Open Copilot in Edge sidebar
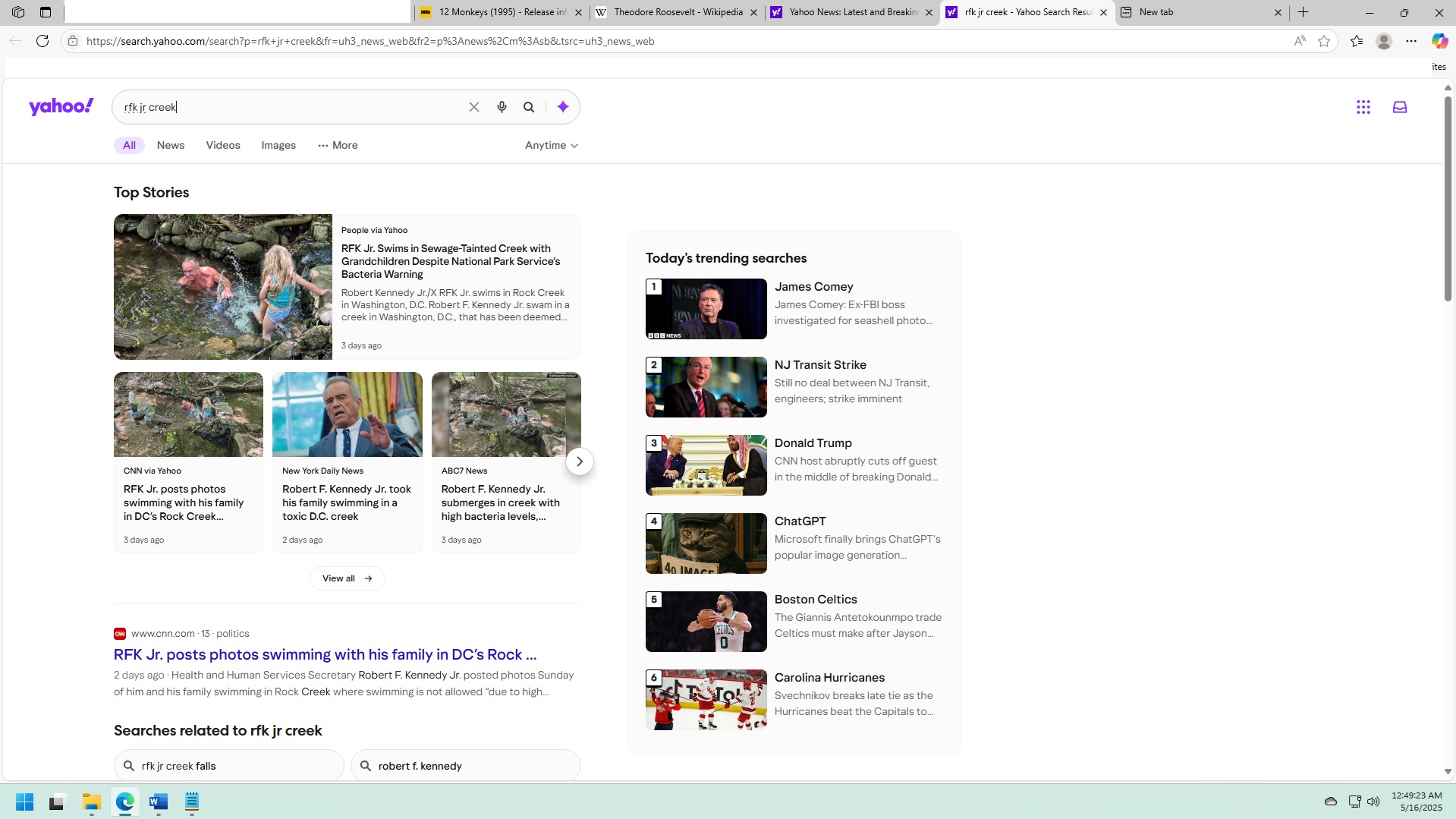Image resolution: width=1456 pixels, height=819 pixels. tap(1439, 41)
